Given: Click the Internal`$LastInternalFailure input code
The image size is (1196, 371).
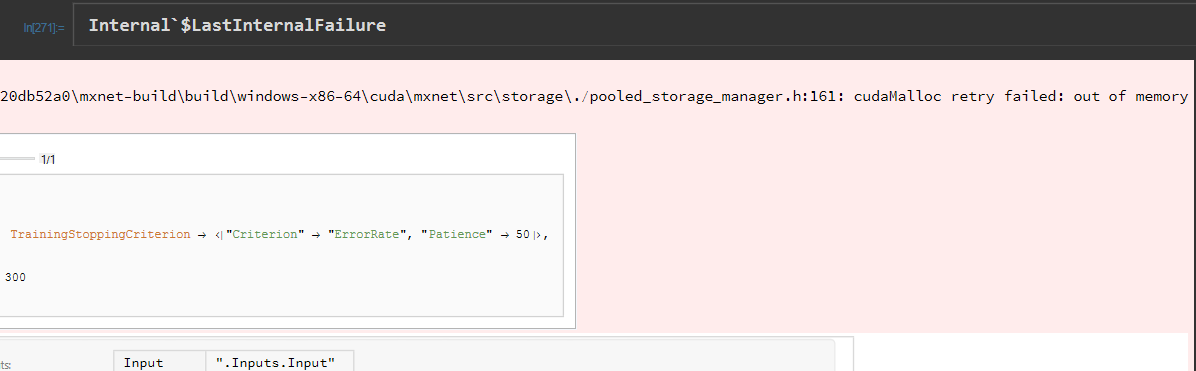Looking at the screenshot, I should click(x=237, y=25).
